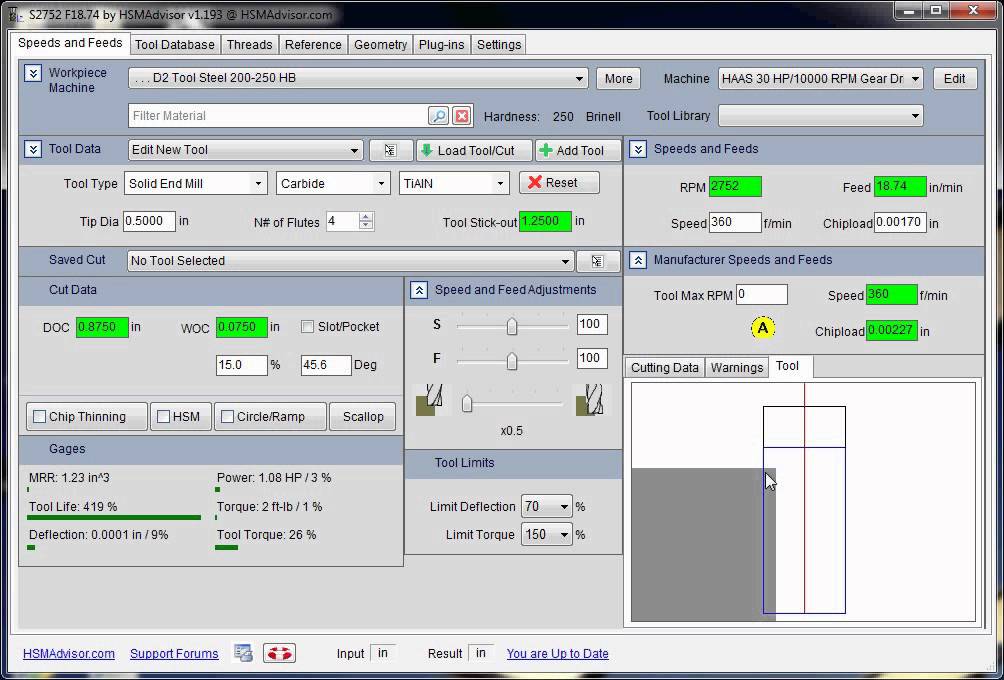Click the WOC percent 15.0 field

click(241, 365)
